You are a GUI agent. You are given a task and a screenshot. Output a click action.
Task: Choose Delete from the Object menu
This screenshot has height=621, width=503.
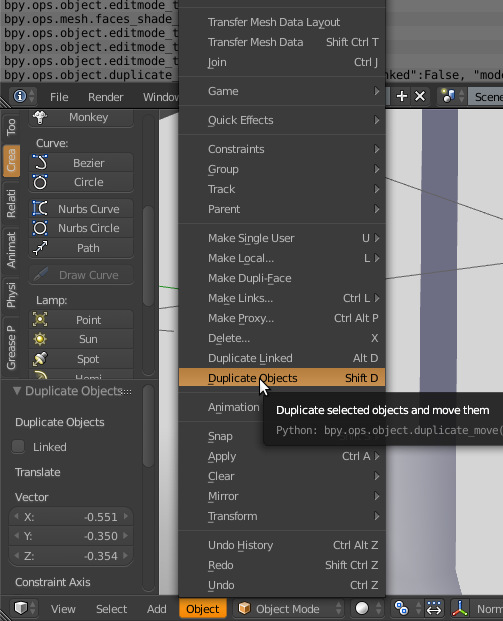[282, 338]
